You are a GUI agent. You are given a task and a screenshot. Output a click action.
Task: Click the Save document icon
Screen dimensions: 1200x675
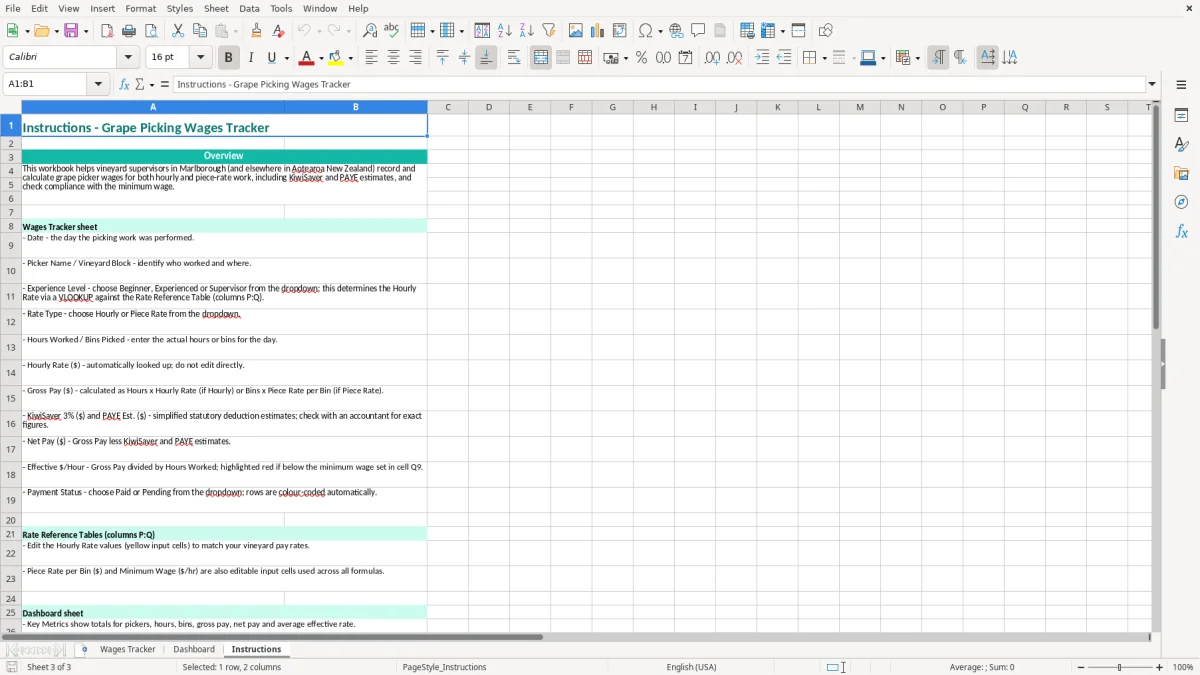pos(71,30)
